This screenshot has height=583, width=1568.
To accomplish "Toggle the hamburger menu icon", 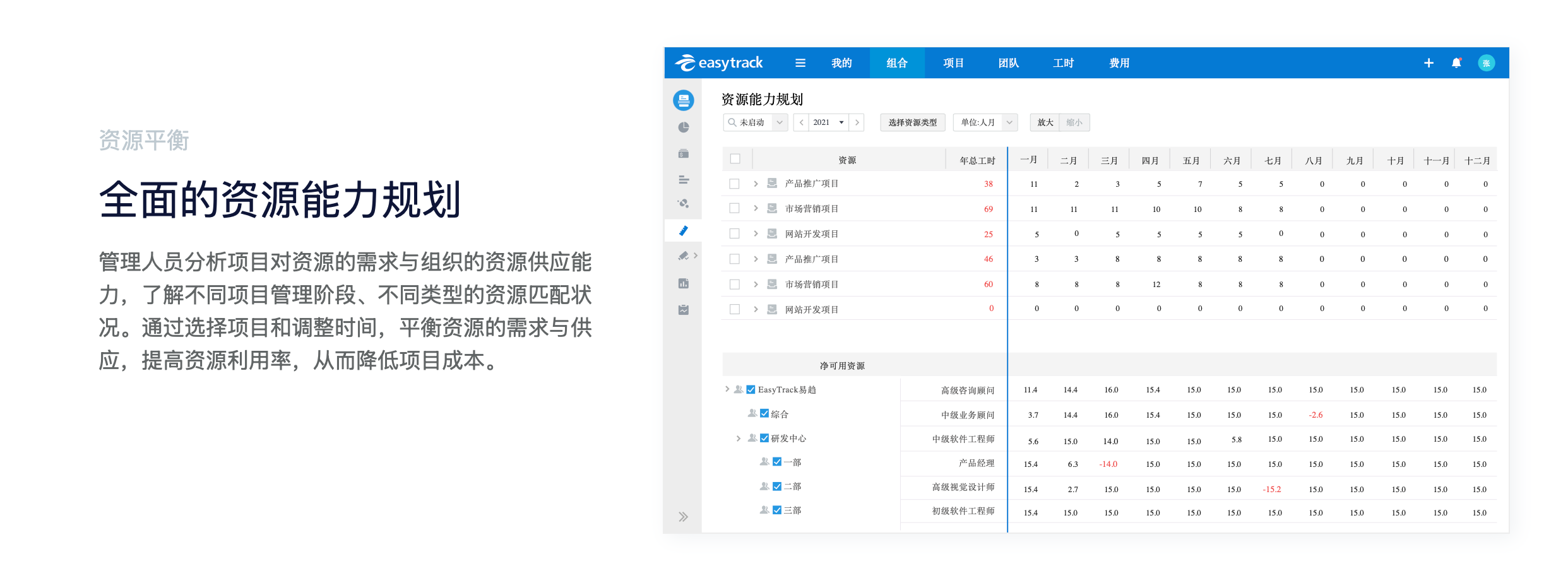I will [x=800, y=63].
